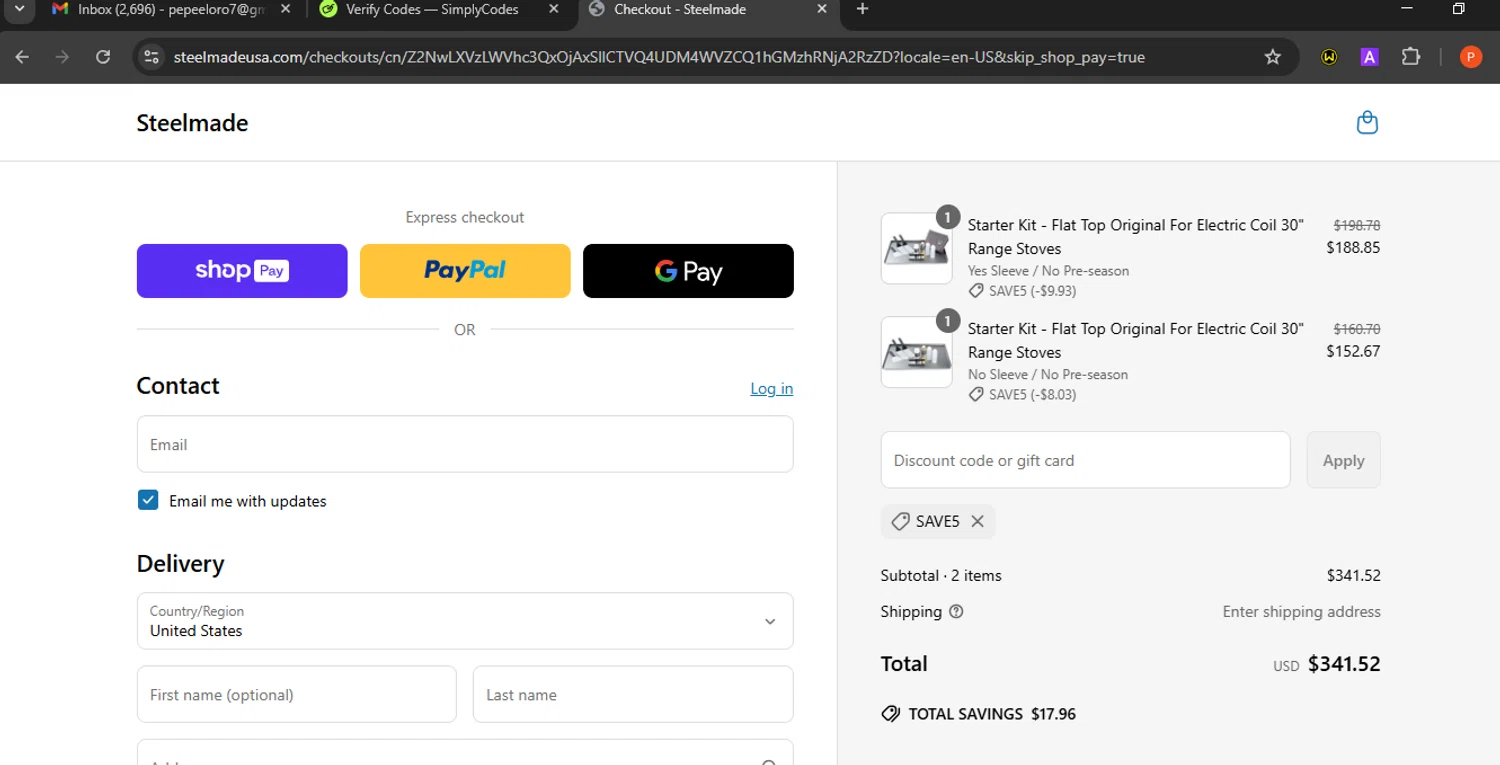The height and width of the screenshot is (765, 1500).
Task: Click the No Sleeve Starter Kit thumbnail
Action: click(x=917, y=352)
